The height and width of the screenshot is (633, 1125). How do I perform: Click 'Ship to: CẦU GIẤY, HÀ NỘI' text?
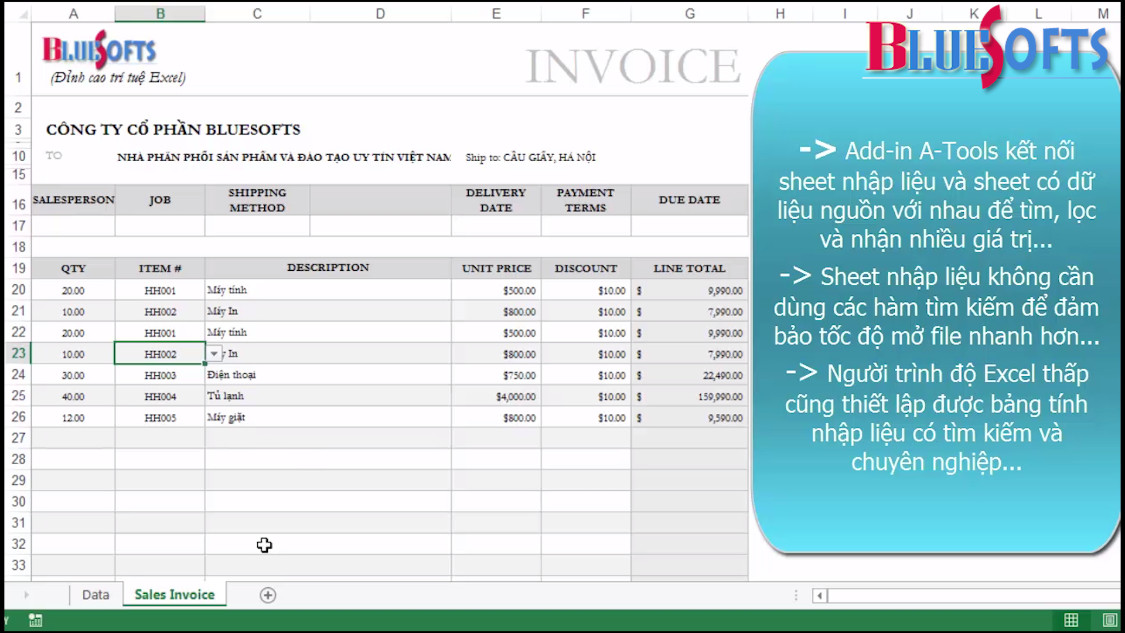(x=530, y=157)
